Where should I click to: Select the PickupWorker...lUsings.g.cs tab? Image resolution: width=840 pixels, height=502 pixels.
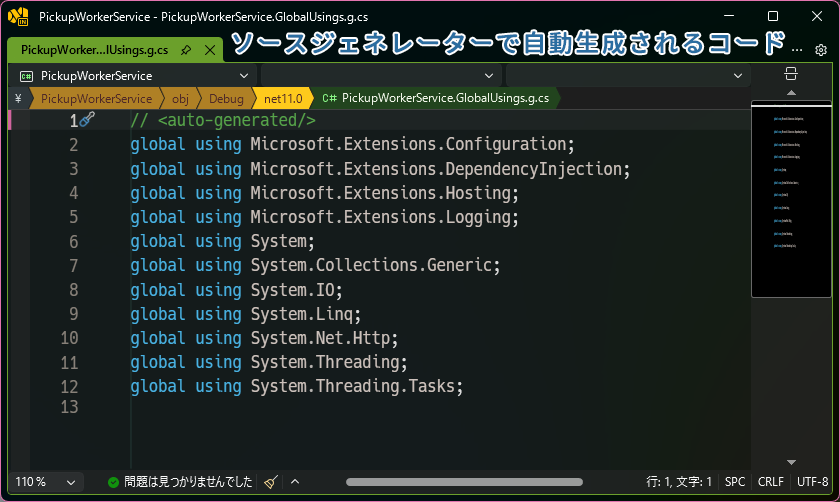click(x=94, y=50)
